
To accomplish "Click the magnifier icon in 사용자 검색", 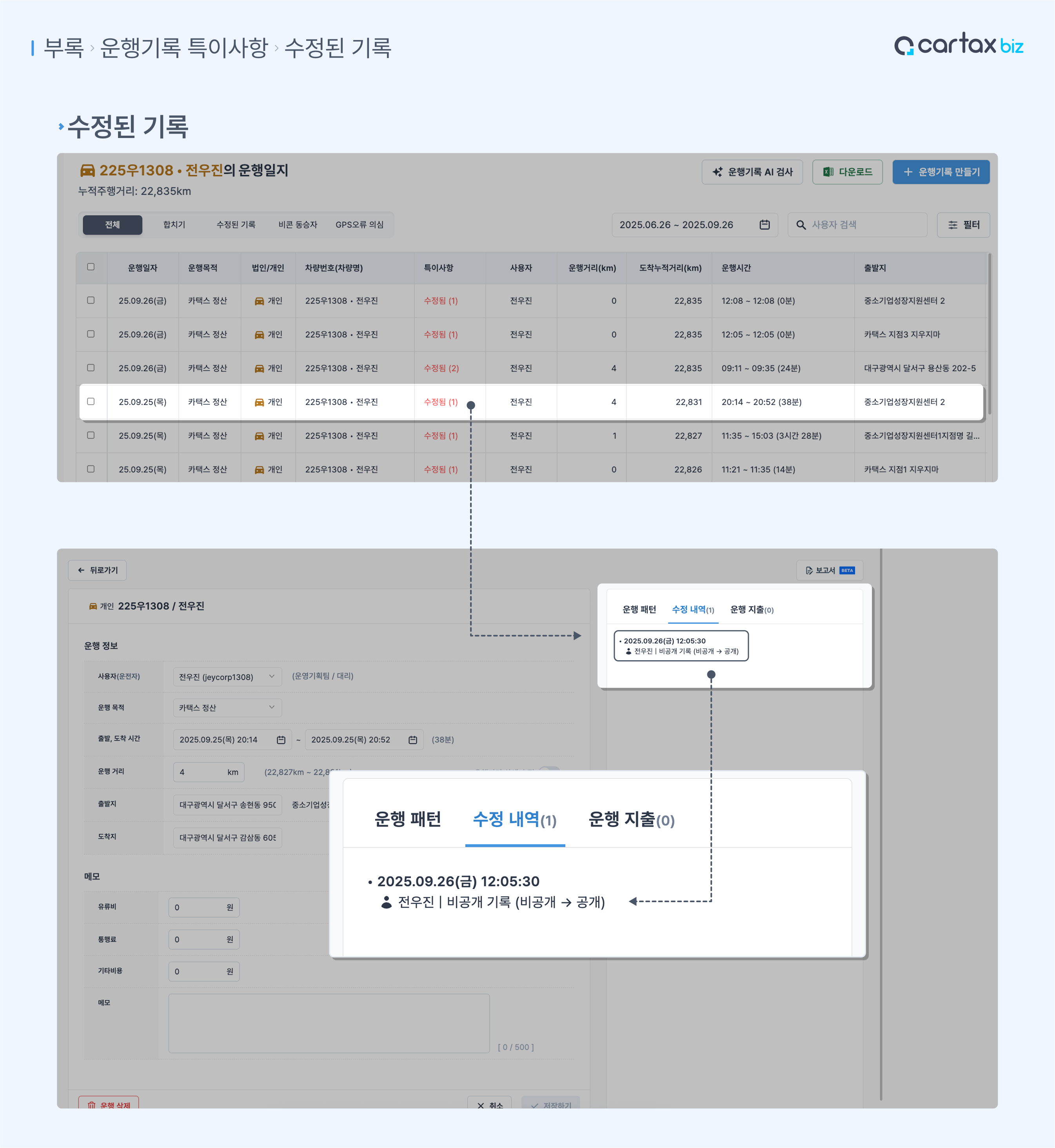I will [801, 225].
